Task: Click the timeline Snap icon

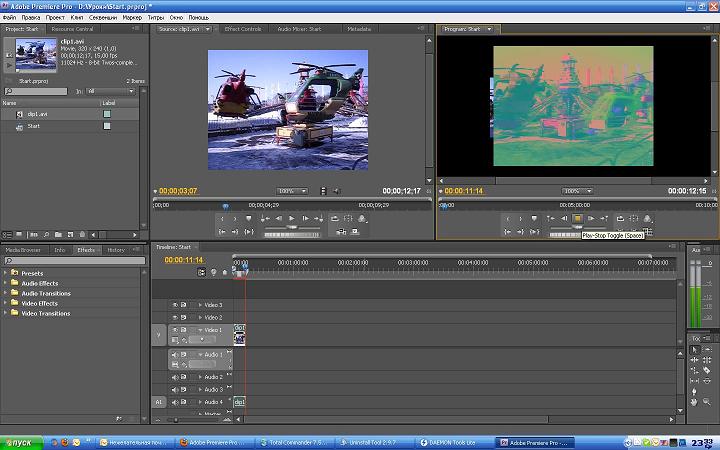Action: pyautogui.click(x=201, y=271)
